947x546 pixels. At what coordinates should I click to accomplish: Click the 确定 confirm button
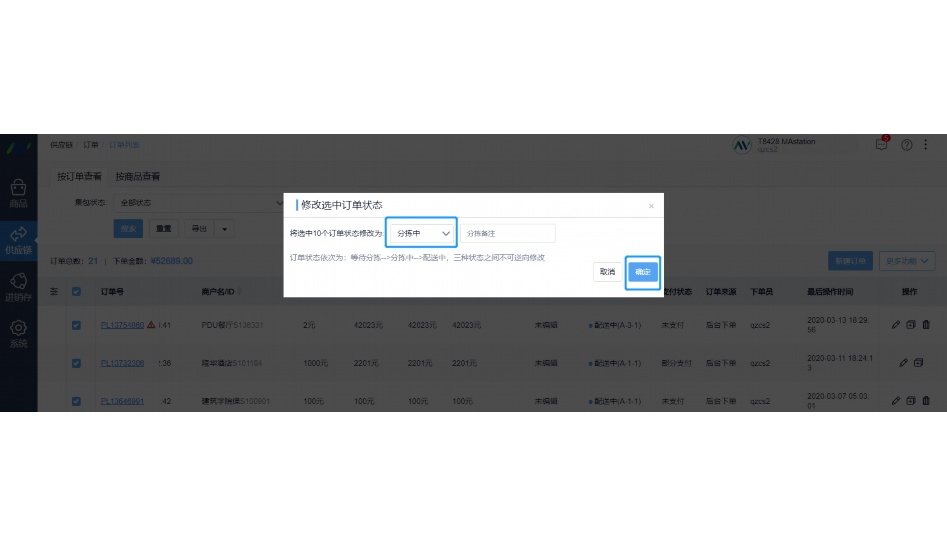pyautogui.click(x=643, y=272)
